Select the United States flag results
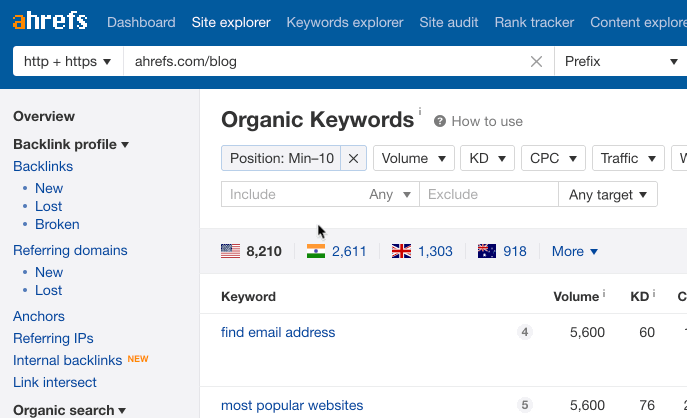 coord(231,251)
